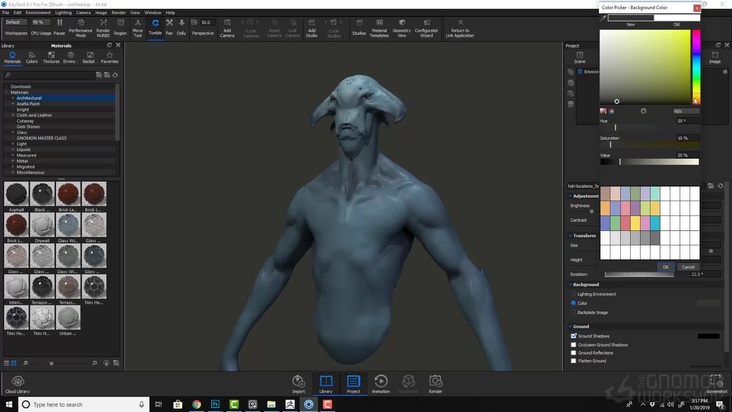Switch to the Textures library tab
Viewport: 732px width, 412px height.
click(50, 57)
